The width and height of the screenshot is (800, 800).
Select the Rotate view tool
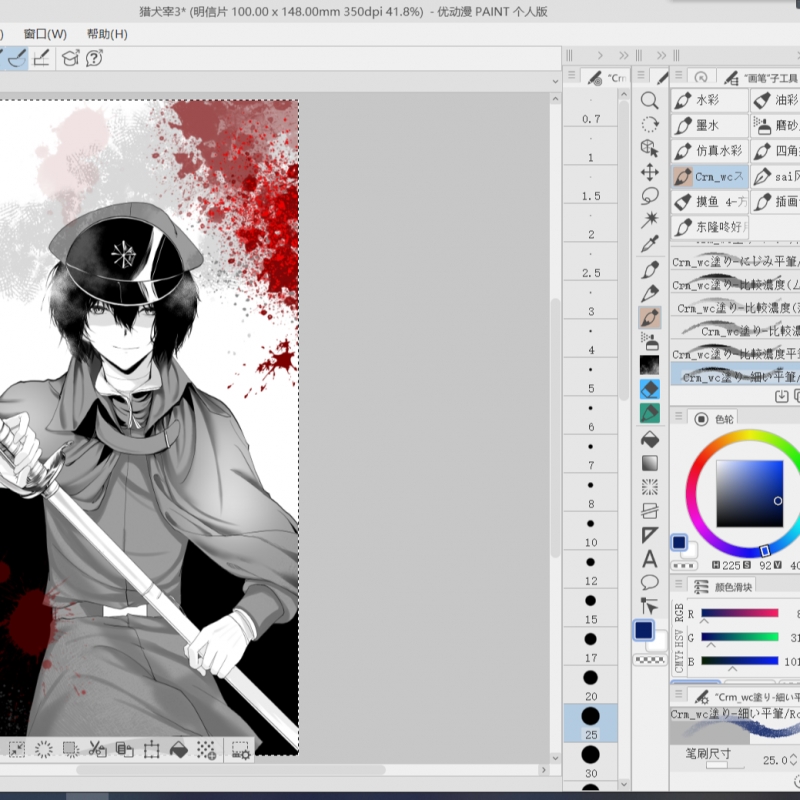tap(649, 124)
